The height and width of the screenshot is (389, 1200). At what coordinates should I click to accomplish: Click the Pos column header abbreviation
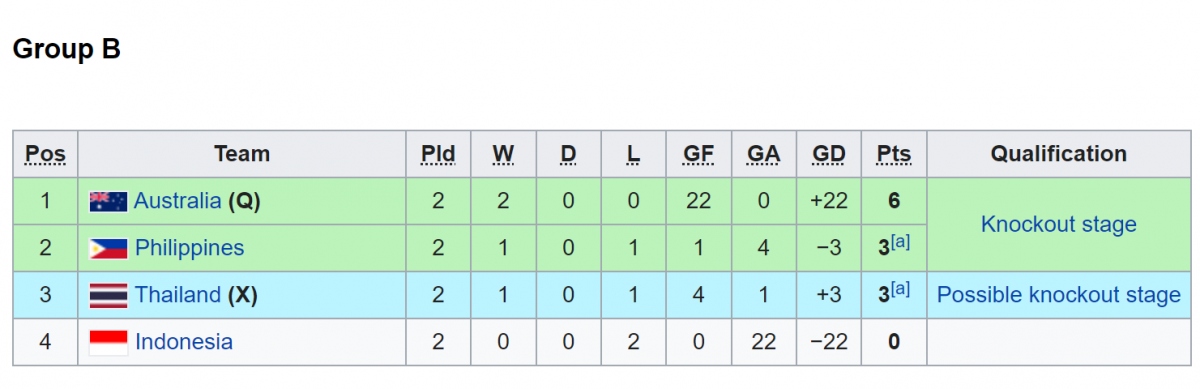click(x=45, y=154)
